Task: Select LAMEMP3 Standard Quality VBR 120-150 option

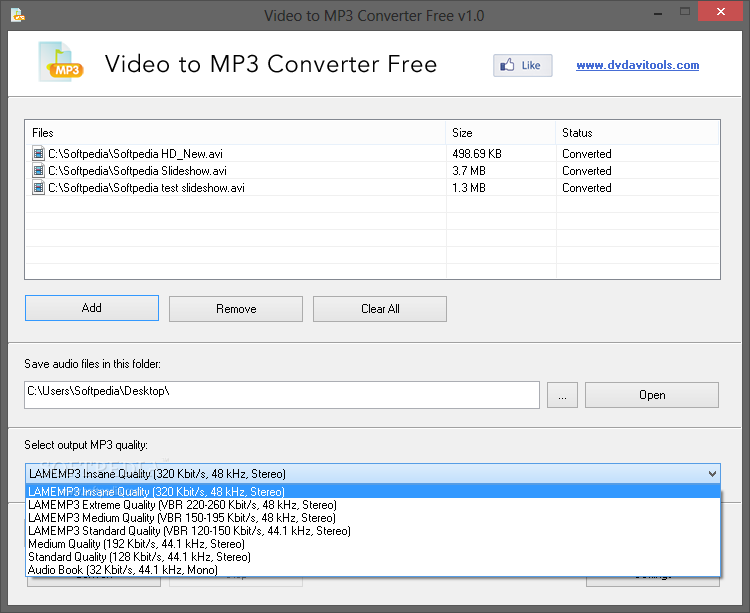Action: point(373,531)
